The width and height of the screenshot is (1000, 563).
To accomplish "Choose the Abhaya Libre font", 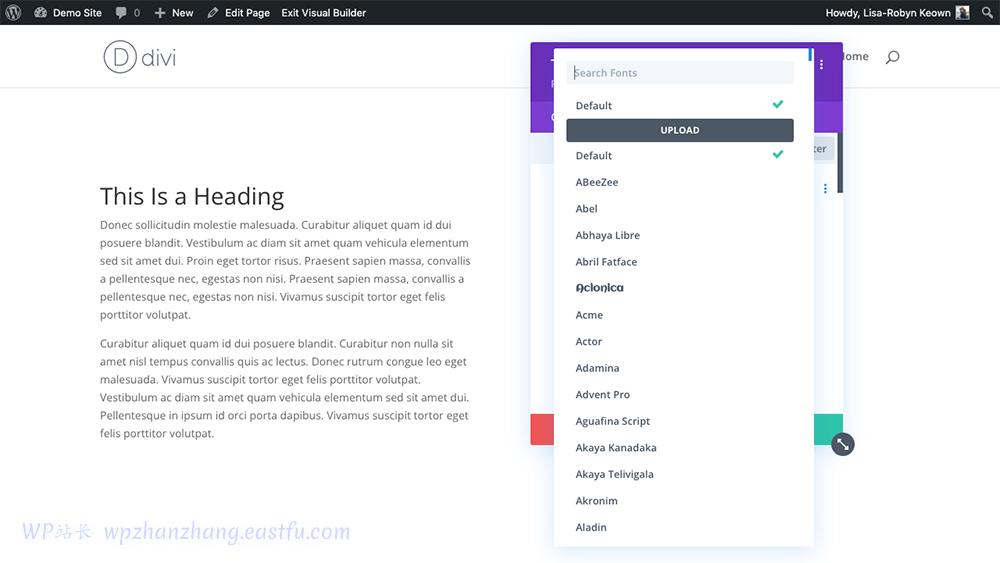I will pyautogui.click(x=680, y=235).
